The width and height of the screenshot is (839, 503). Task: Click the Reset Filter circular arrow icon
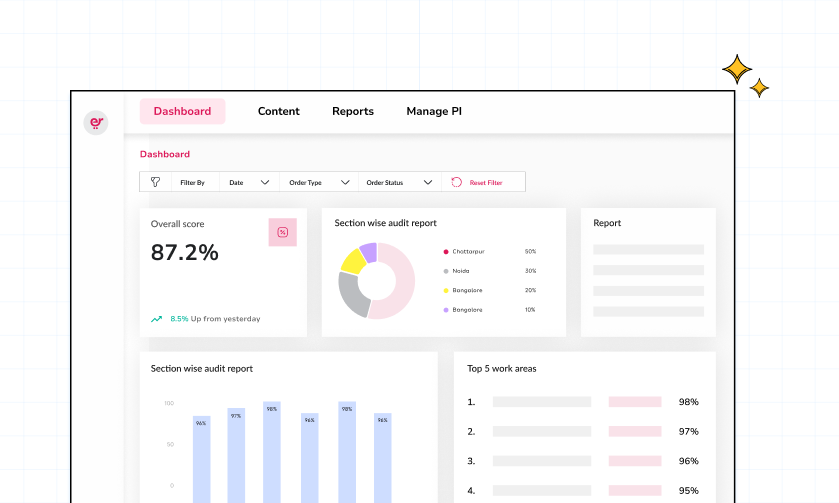pos(456,182)
